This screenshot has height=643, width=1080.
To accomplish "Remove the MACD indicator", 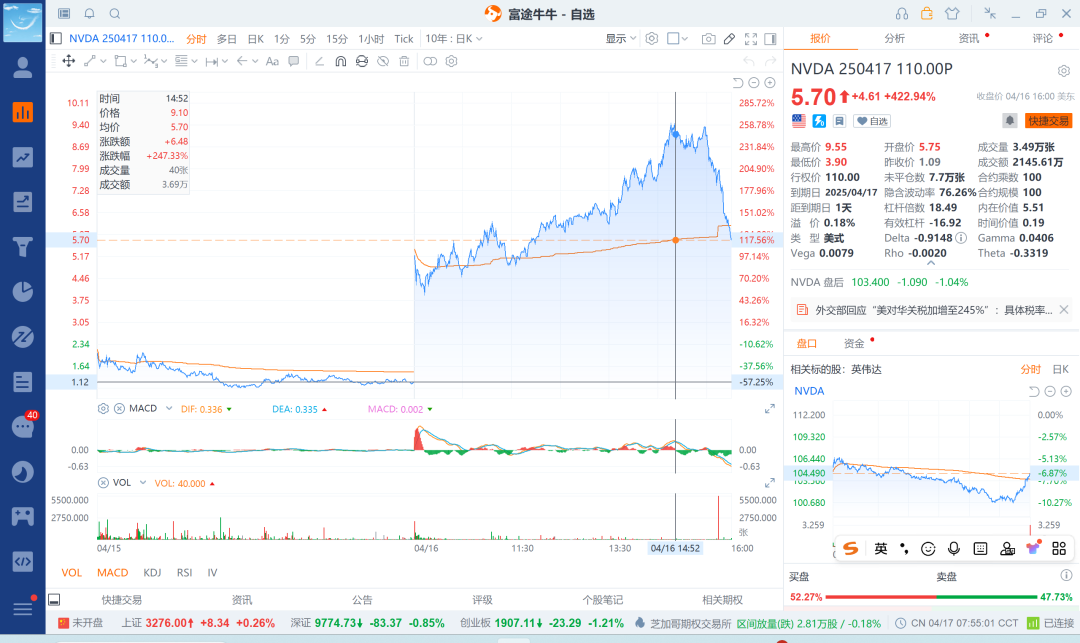I will coord(119,408).
